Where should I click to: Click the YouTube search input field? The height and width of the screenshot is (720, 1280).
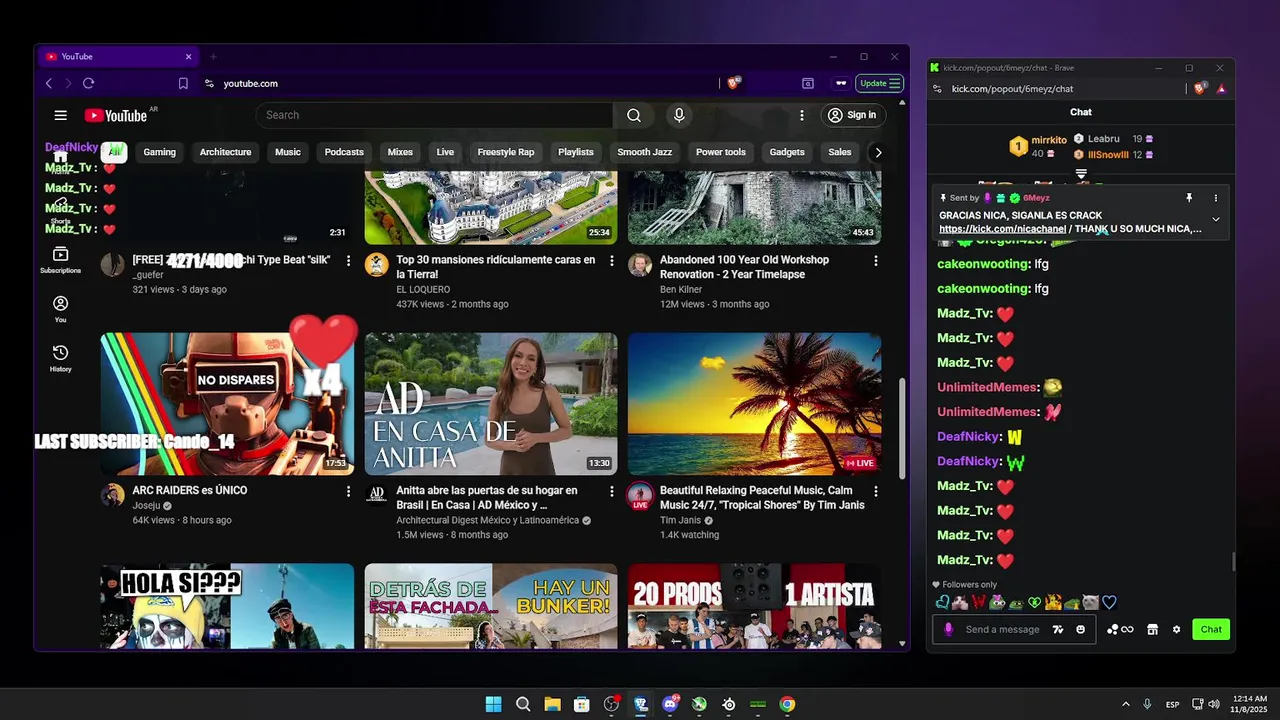435,115
